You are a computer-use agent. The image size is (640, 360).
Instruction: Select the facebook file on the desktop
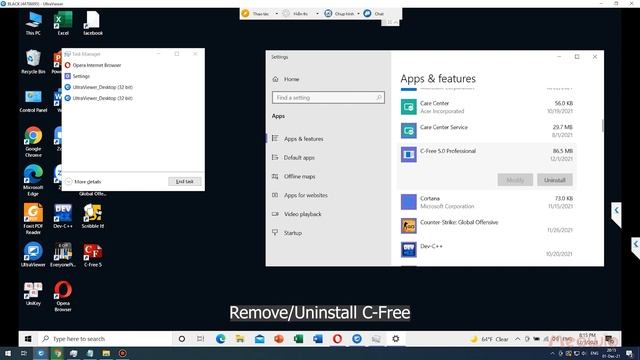pos(93,24)
